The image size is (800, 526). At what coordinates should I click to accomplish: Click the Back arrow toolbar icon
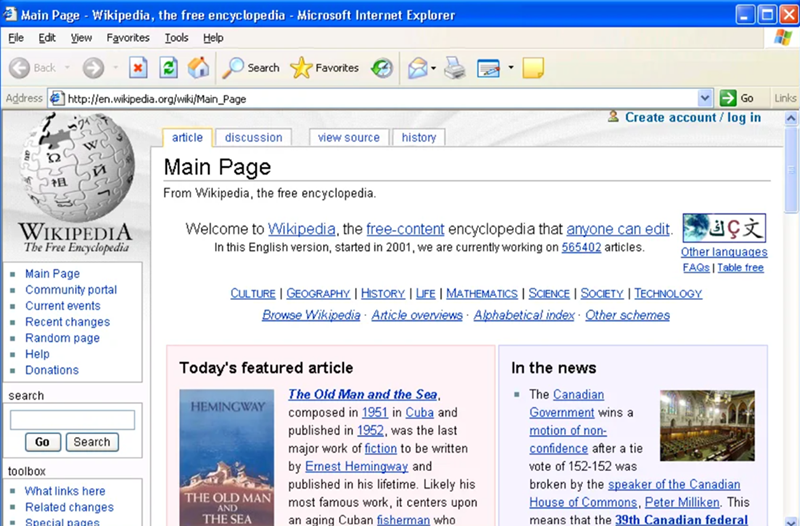pyautogui.click(x=19, y=68)
